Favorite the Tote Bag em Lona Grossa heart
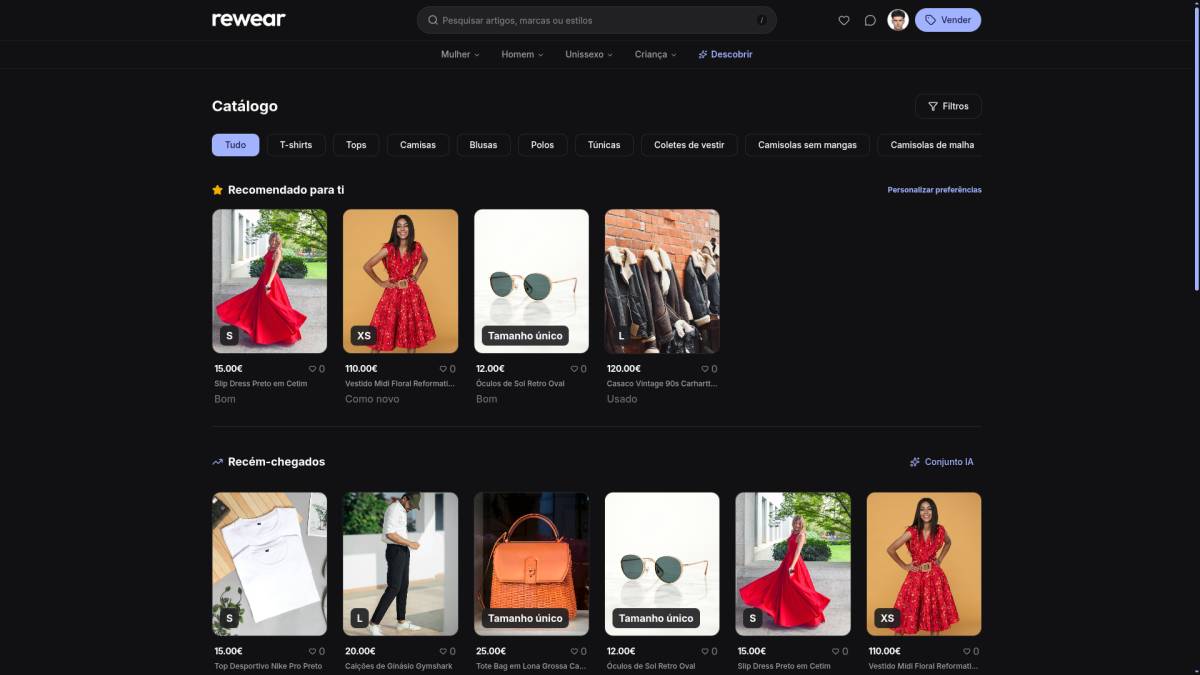This screenshot has height=675, width=1200. click(573, 651)
